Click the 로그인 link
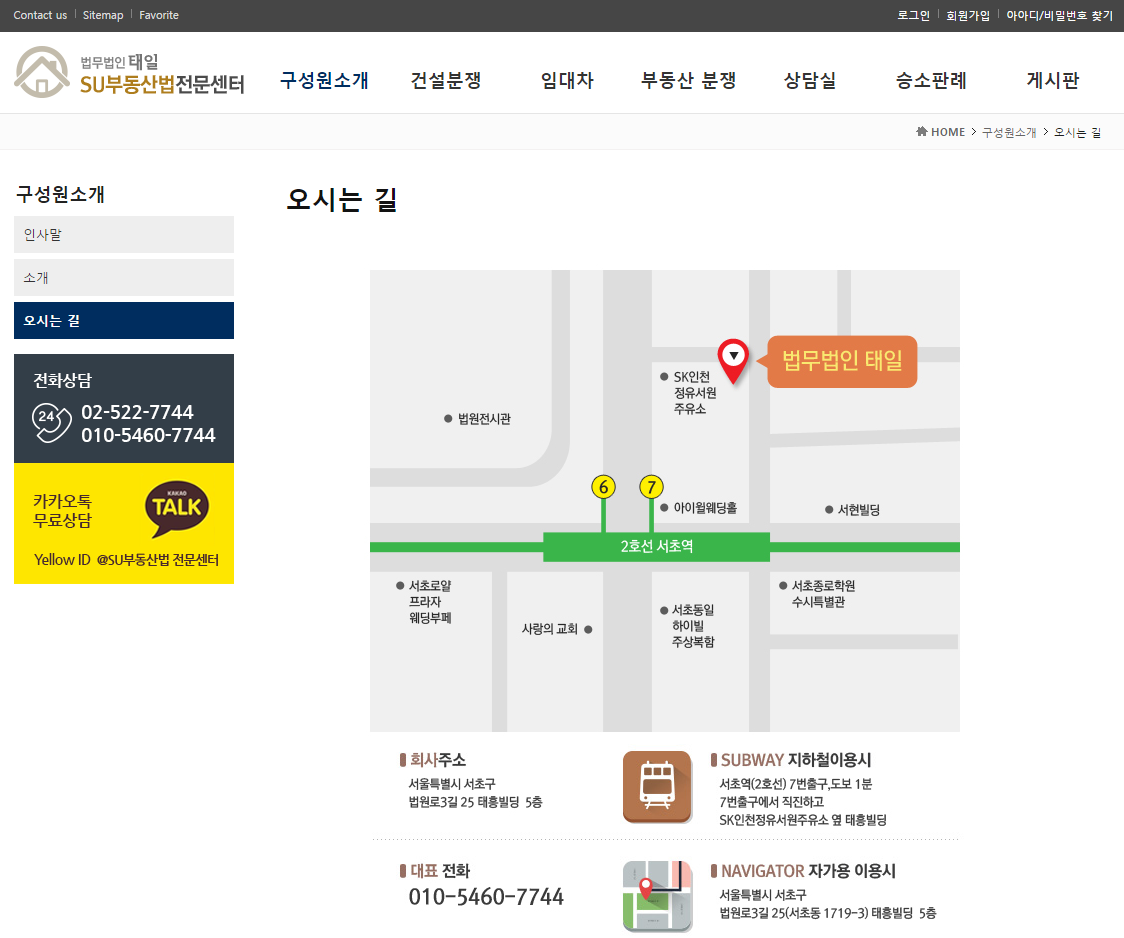Viewport: 1124px width, 938px height. point(913,15)
